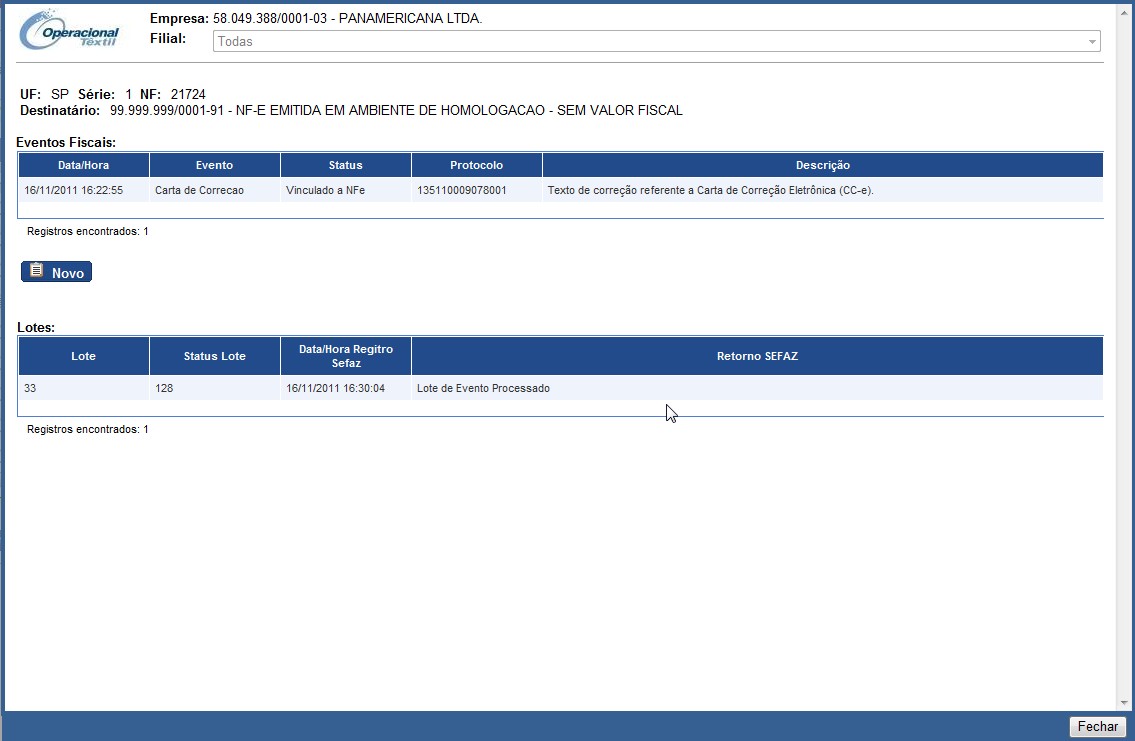Click the Vinculado a NFe status cell

325,190
